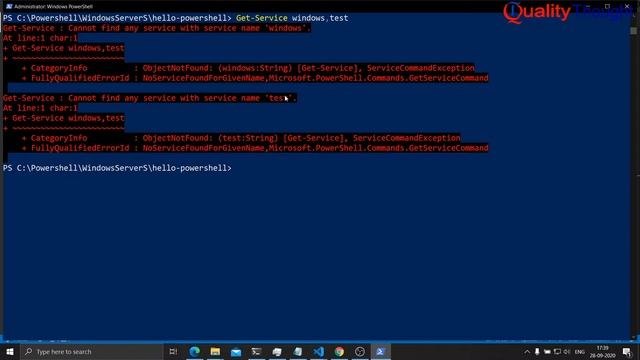Select the active PowerShell taskbar icon

[380, 351]
